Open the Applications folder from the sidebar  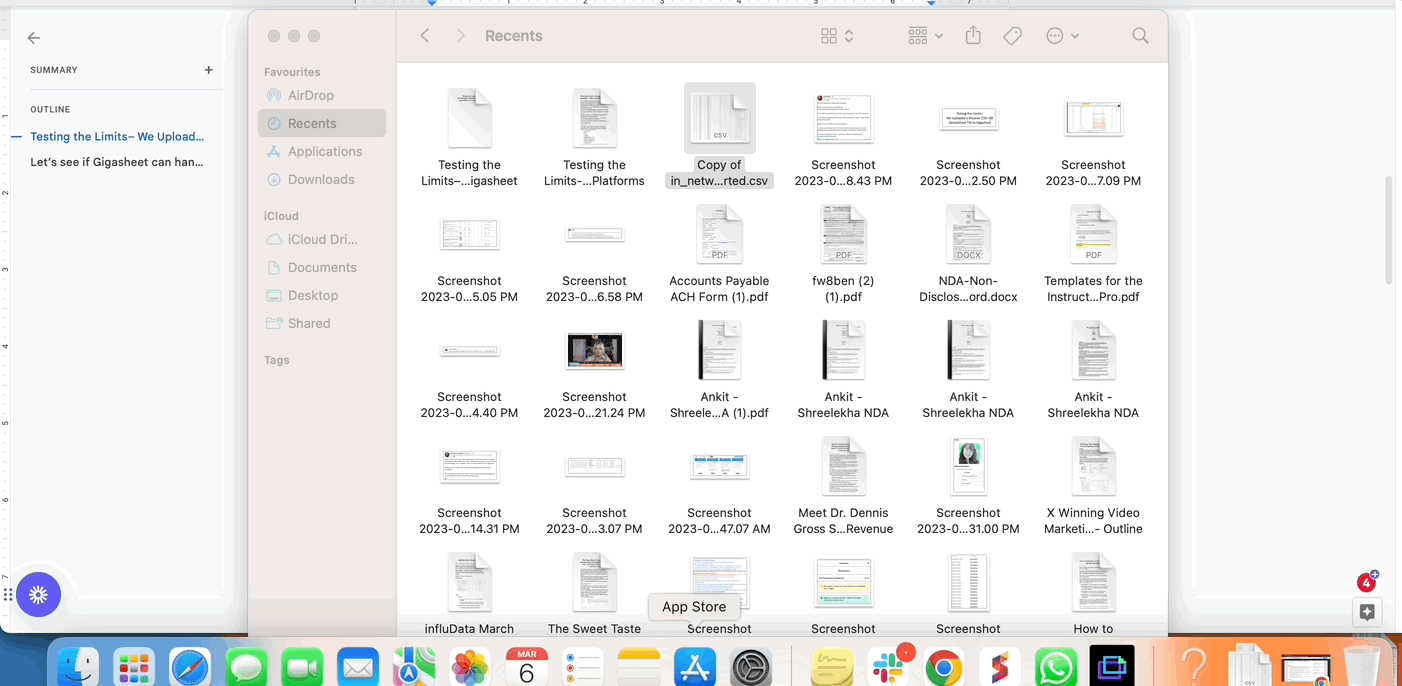tap(322, 151)
